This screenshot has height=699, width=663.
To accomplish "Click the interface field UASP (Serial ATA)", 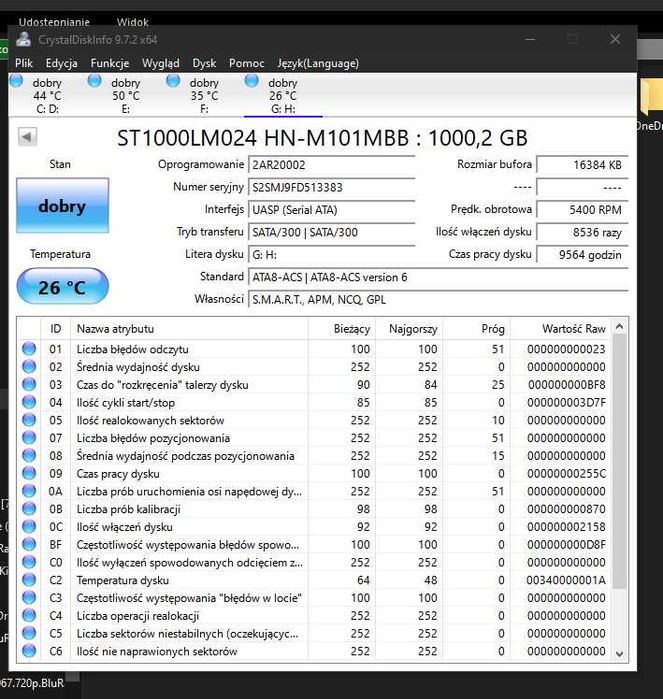I will (332, 210).
